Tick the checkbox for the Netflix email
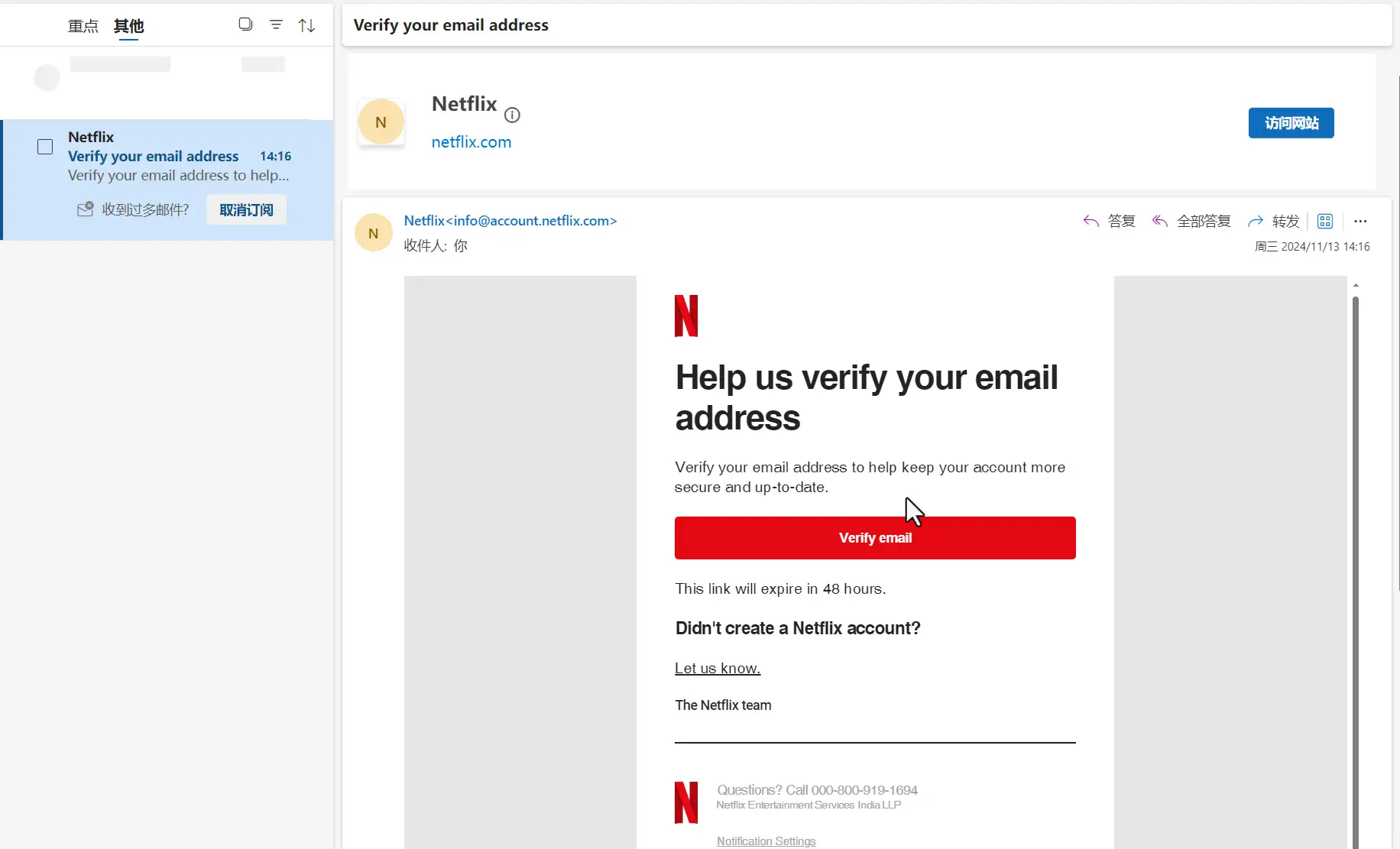 (x=45, y=147)
